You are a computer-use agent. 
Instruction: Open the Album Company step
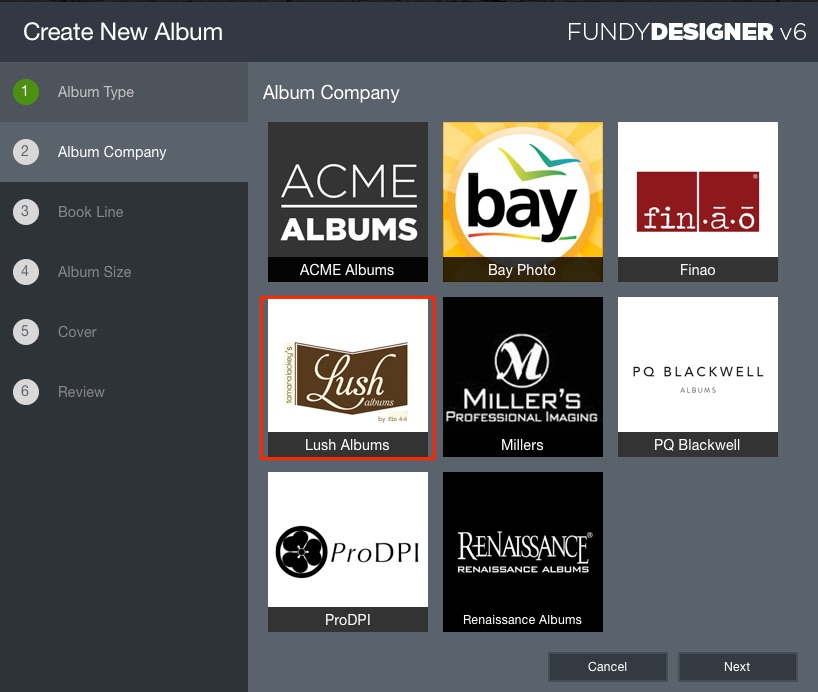(124, 152)
